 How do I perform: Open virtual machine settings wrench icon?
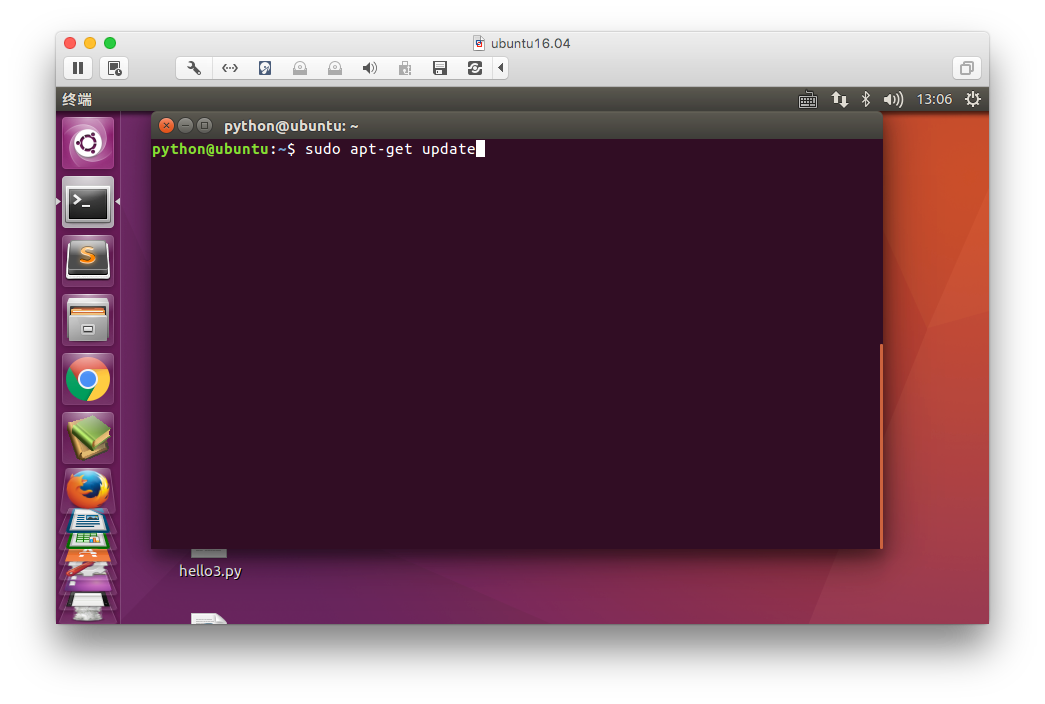pyautogui.click(x=194, y=68)
